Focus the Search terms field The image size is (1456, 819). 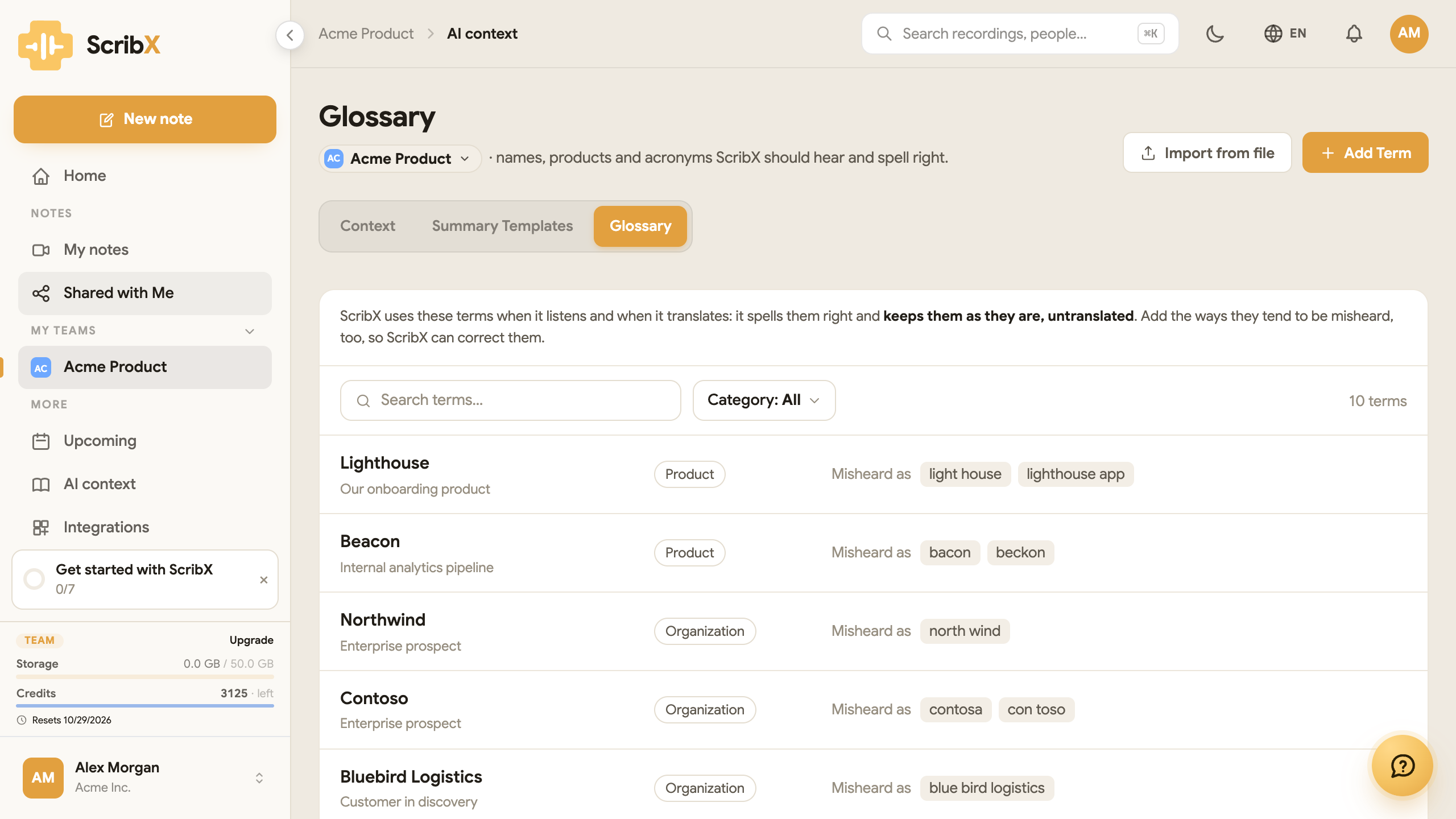(510, 400)
